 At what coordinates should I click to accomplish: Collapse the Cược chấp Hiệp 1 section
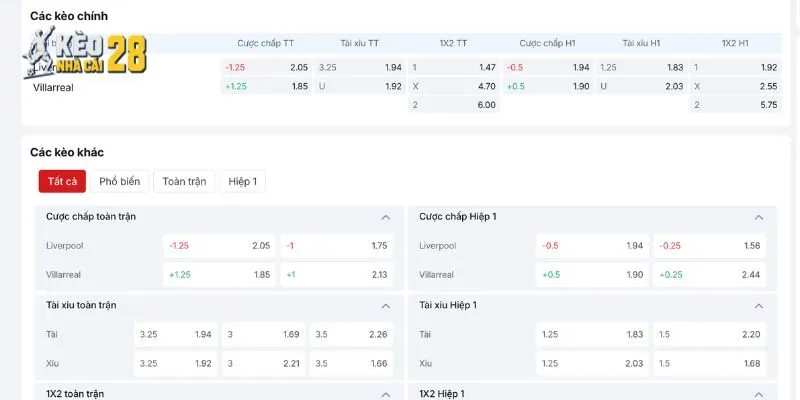(759, 217)
